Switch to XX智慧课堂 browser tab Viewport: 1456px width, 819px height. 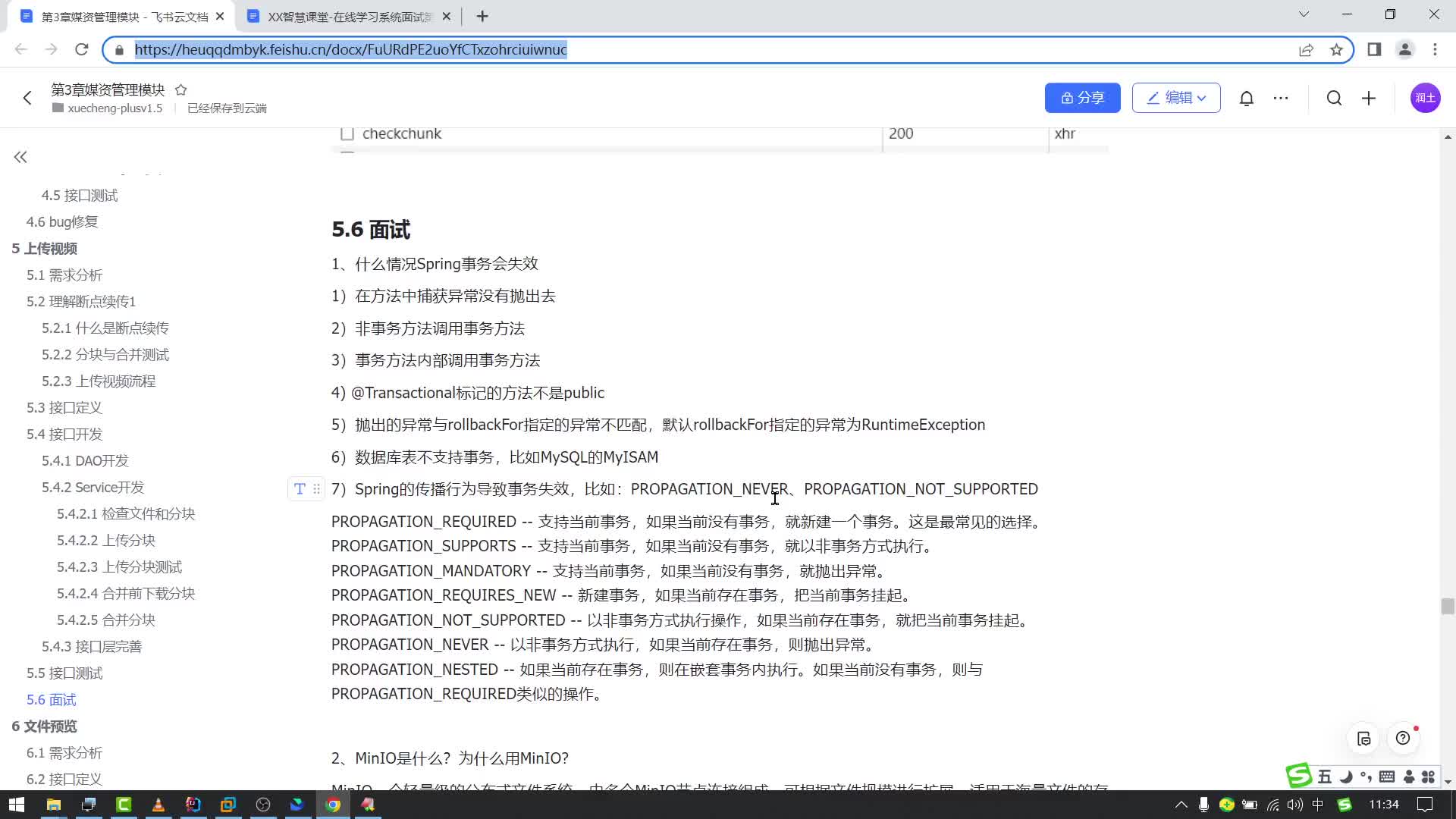click(x=349, y=17)
